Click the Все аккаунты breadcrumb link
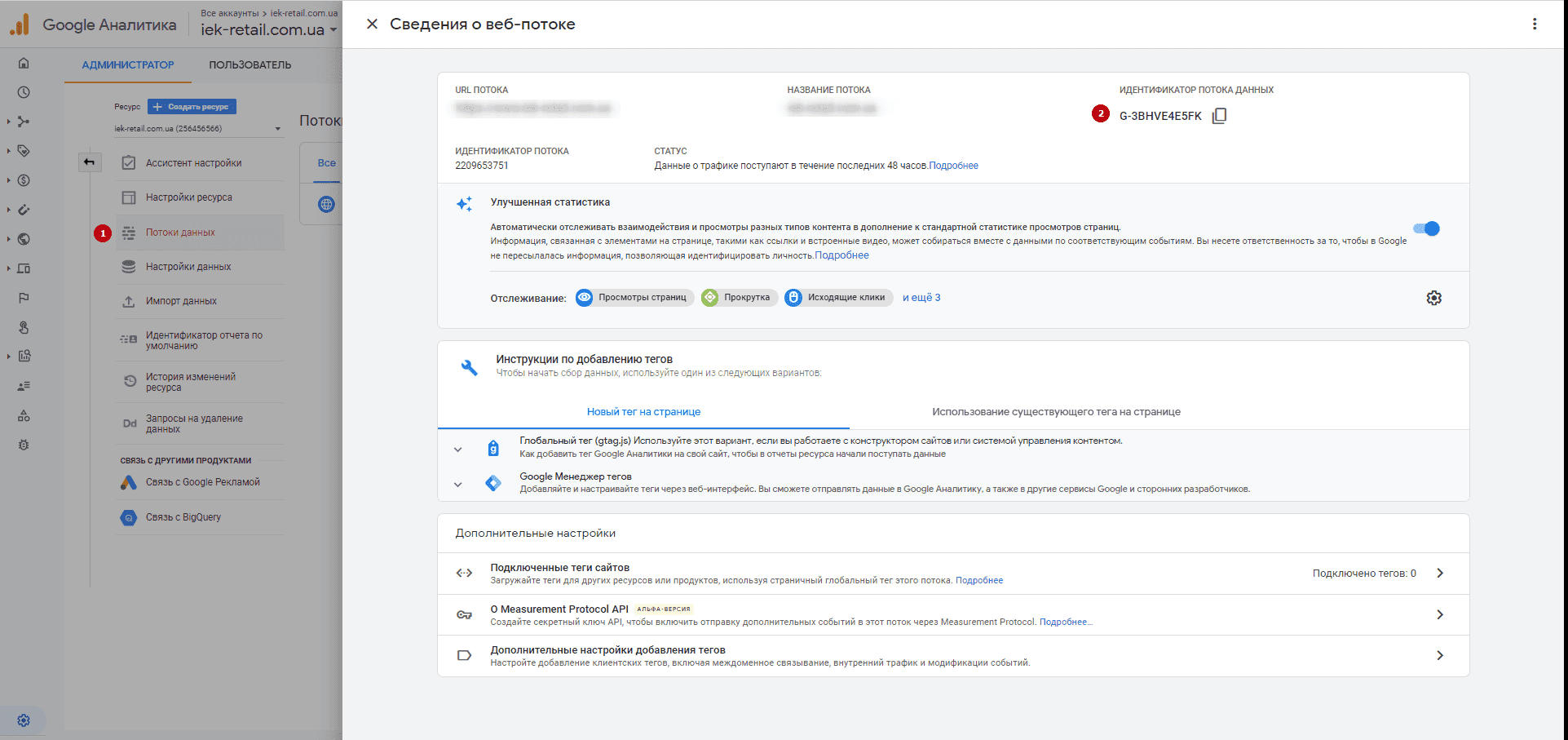Screen dimensions: 1568x740 pos(229,13)
